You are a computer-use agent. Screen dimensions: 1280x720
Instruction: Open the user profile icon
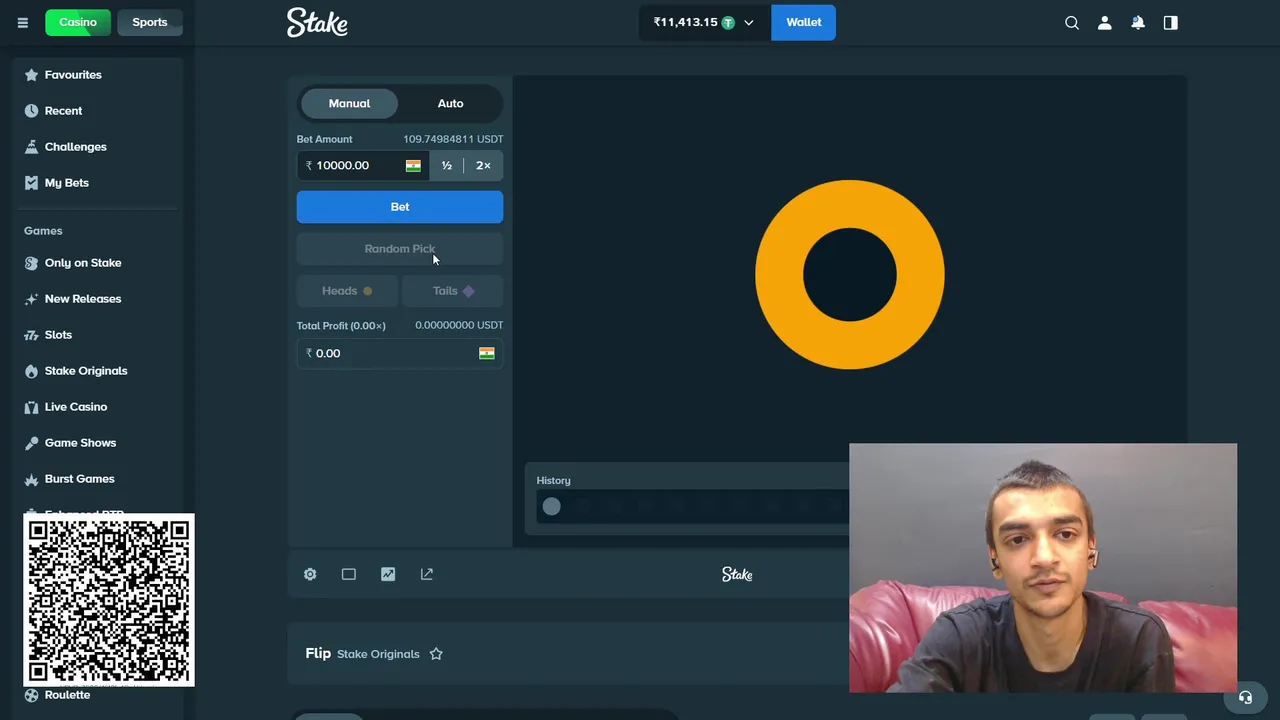tap(1105, 22)
